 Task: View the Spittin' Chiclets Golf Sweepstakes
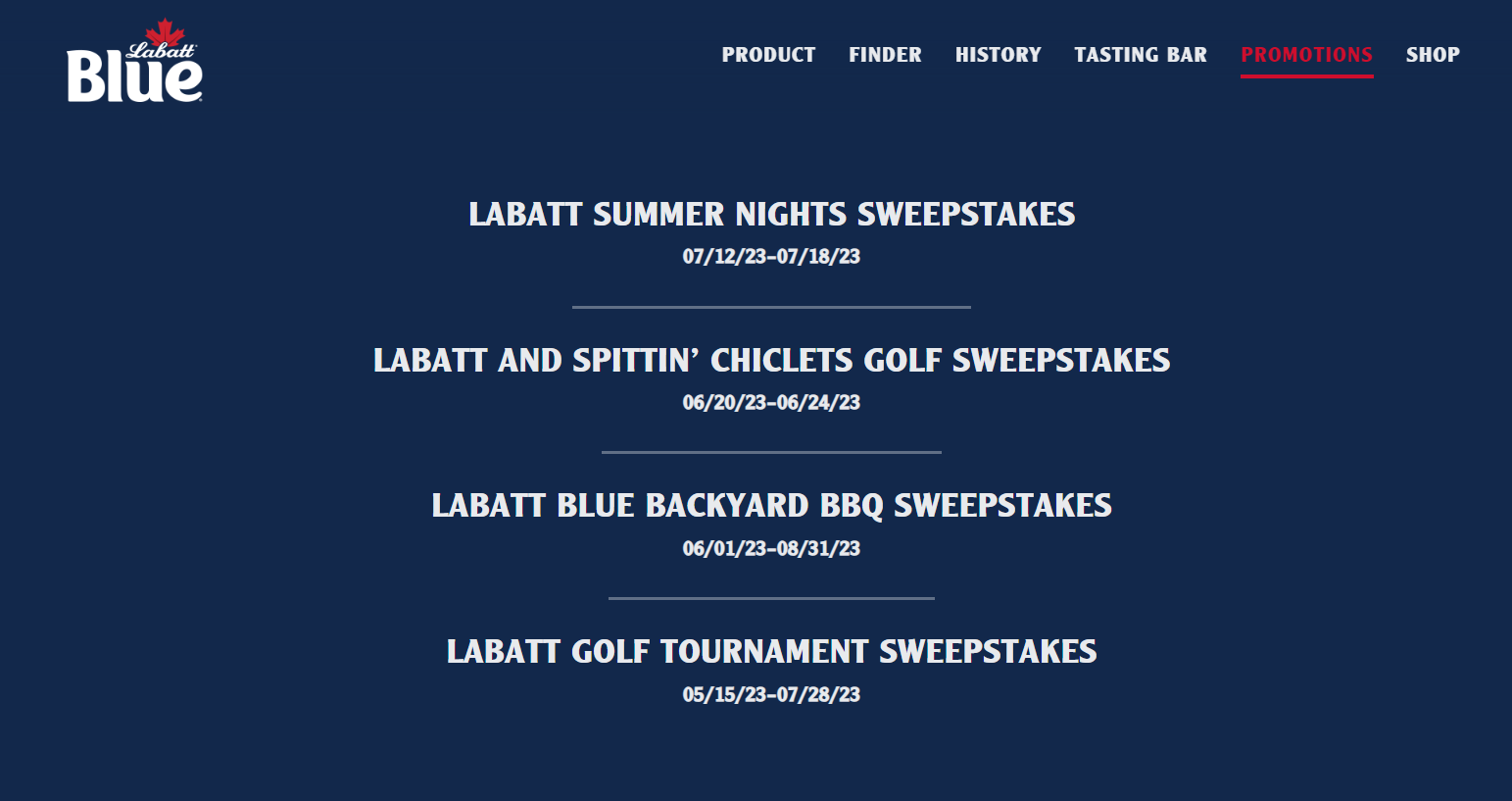770,360
